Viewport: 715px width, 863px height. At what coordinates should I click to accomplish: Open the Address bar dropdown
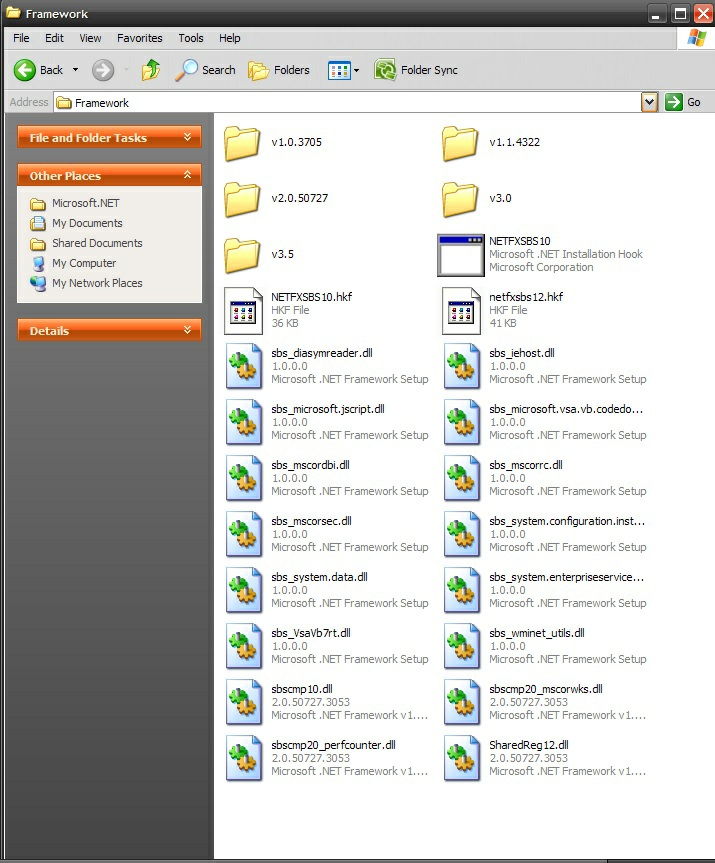pyautogui.click(x=649, y=102)
